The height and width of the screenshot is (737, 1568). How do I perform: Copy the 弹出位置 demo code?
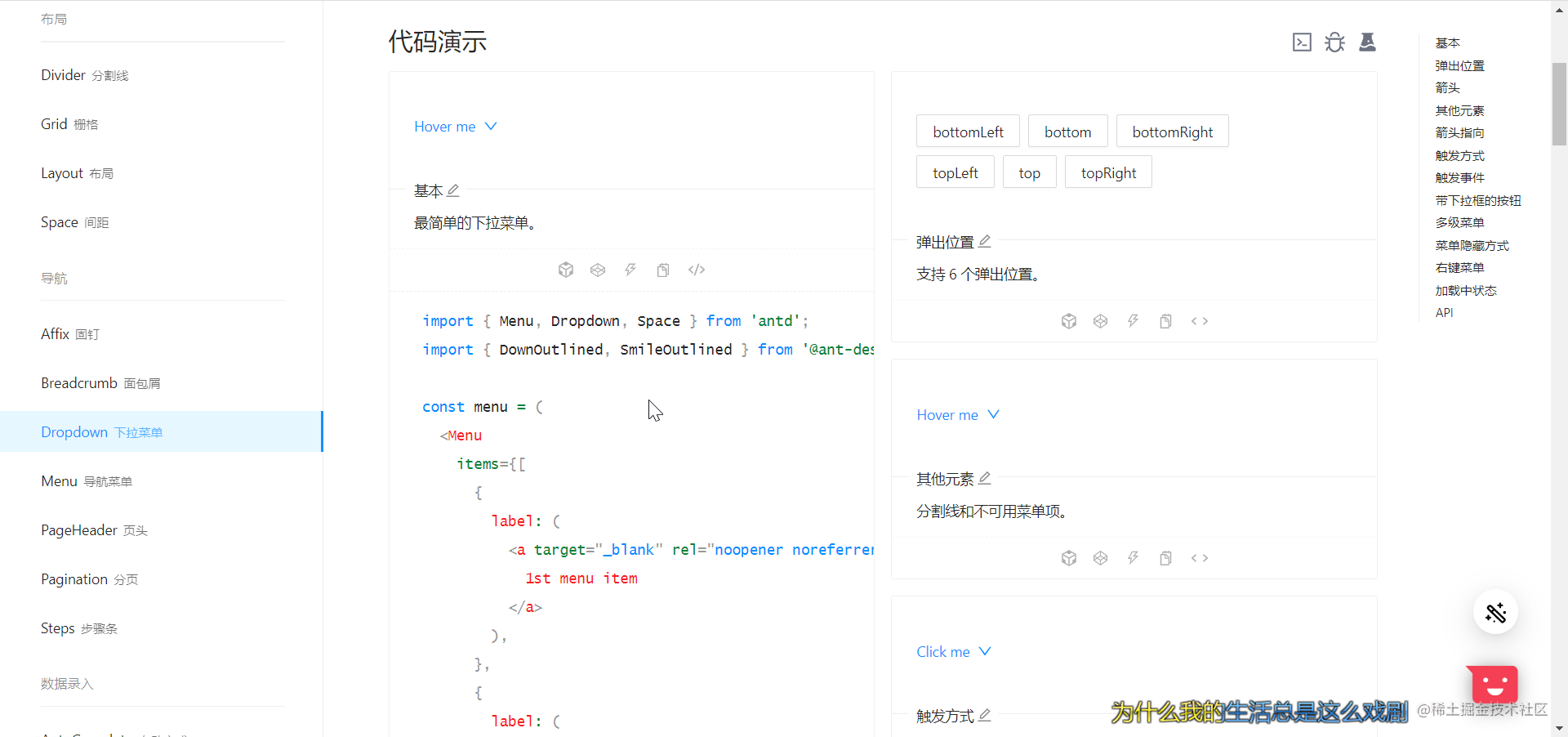[x=1166, y=321]
